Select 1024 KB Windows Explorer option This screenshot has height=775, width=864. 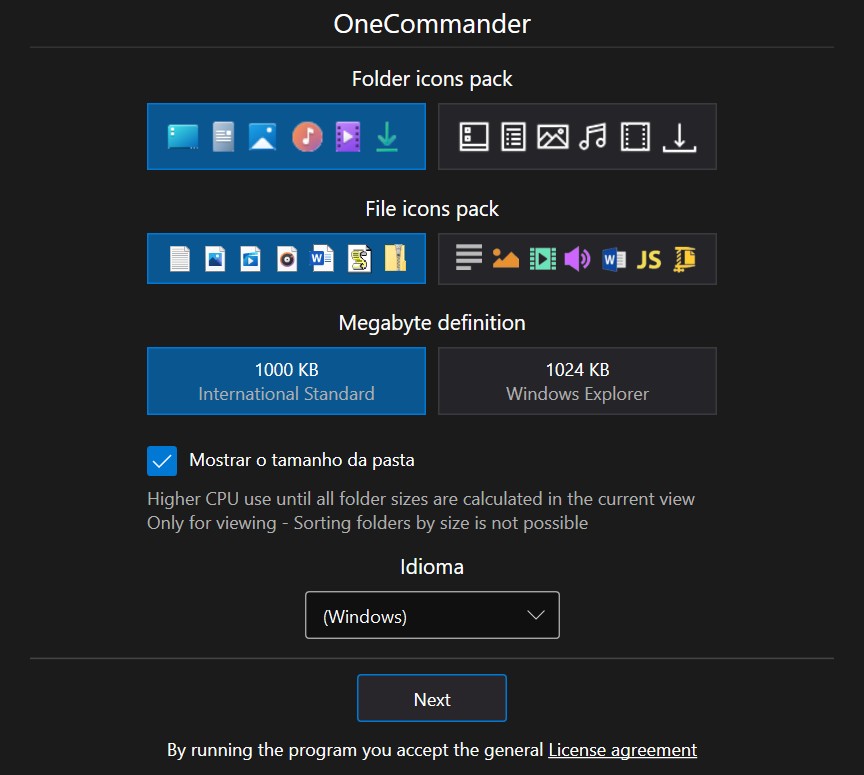click(x=577, y=381)
